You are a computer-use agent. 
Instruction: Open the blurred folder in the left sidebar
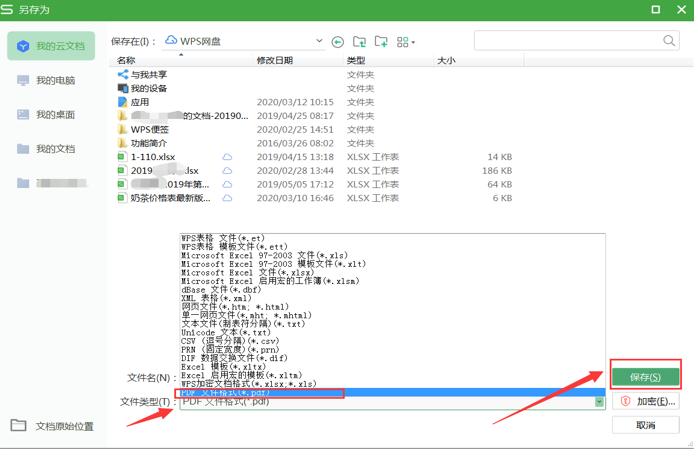52,183
